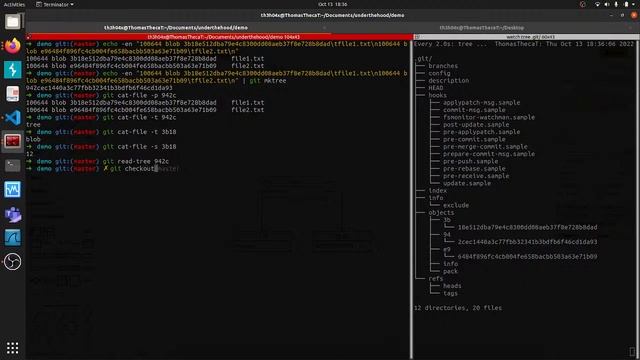640x360 pixels.
Task: Open the Files manager from the dock
Action: [x=13, y=22]
